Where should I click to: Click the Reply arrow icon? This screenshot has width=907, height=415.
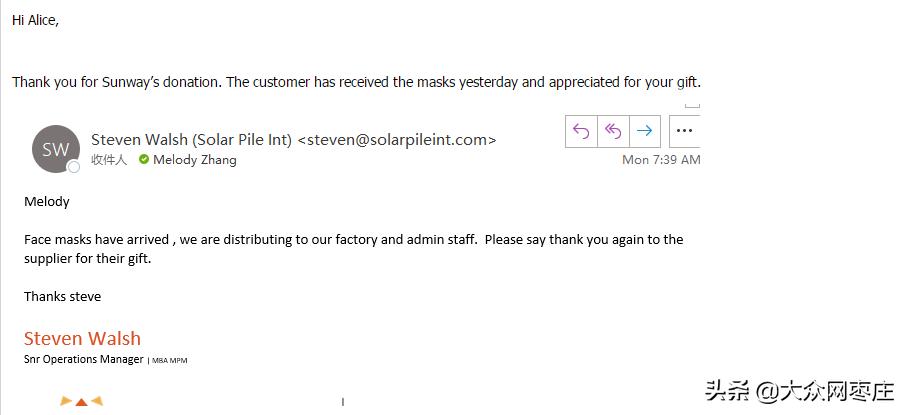581,131
